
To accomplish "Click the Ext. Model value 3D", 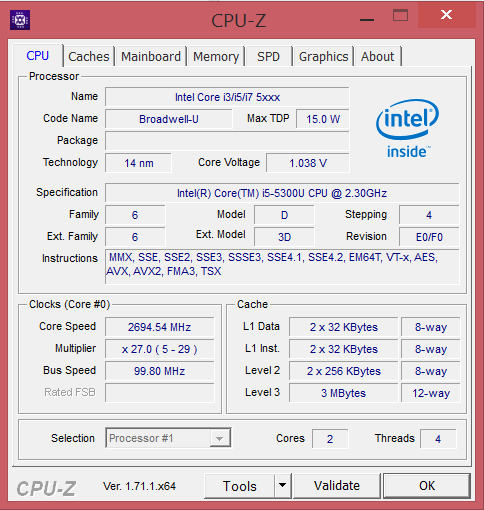I will click(284, 237).
